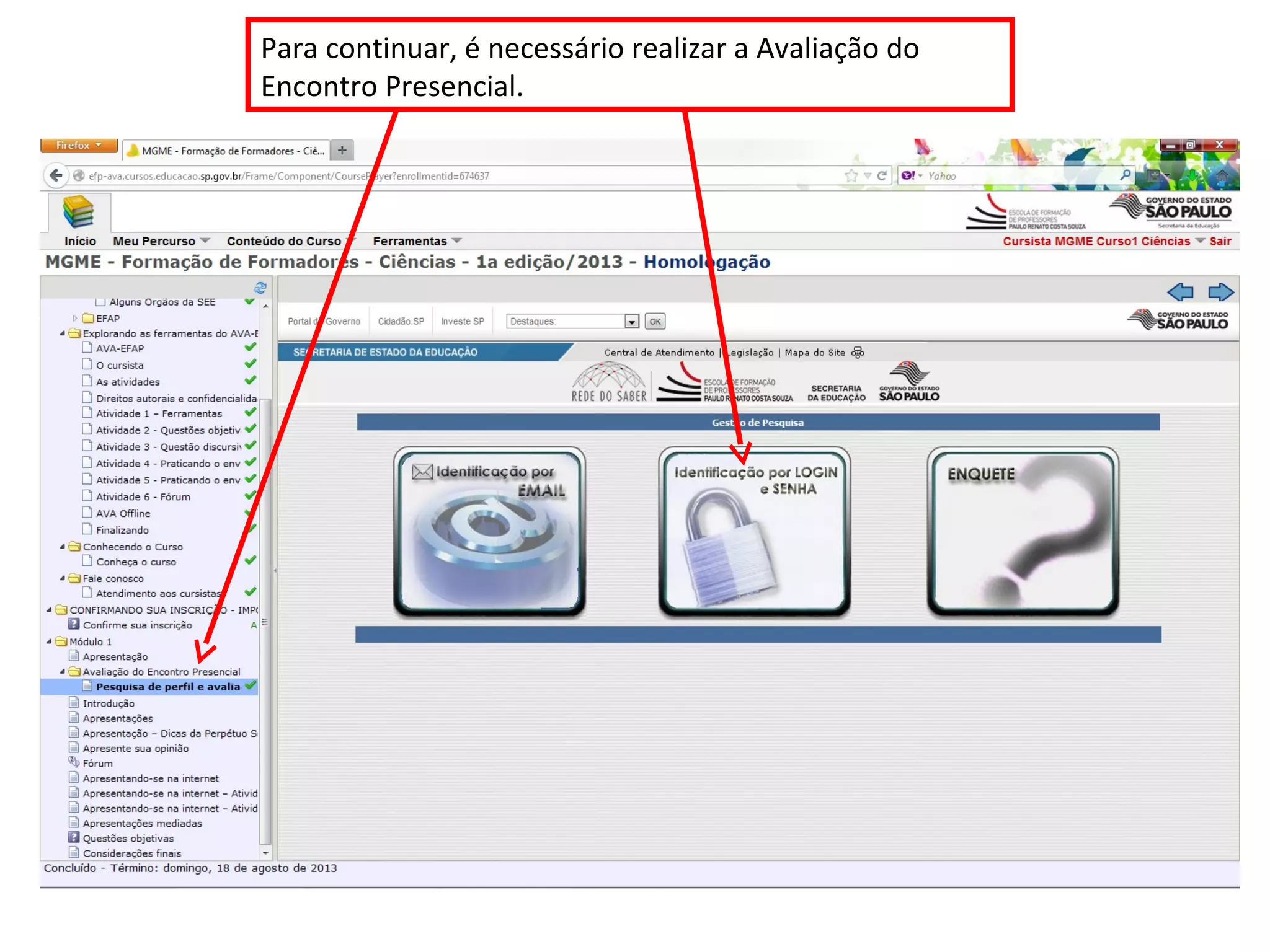Collapse the Fale conosco folder
Screen dimensions: 1270x952
(x=62, y=578)
